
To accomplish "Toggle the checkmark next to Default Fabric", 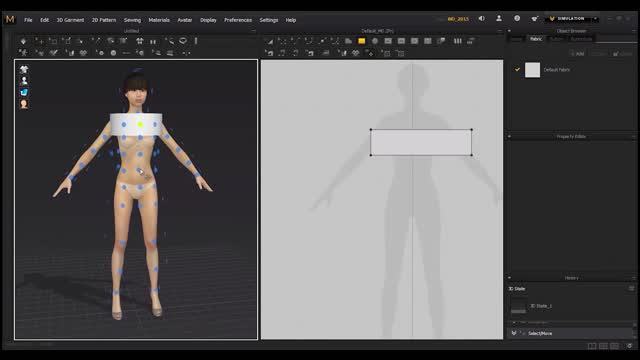I will click(x=517, y=70).
